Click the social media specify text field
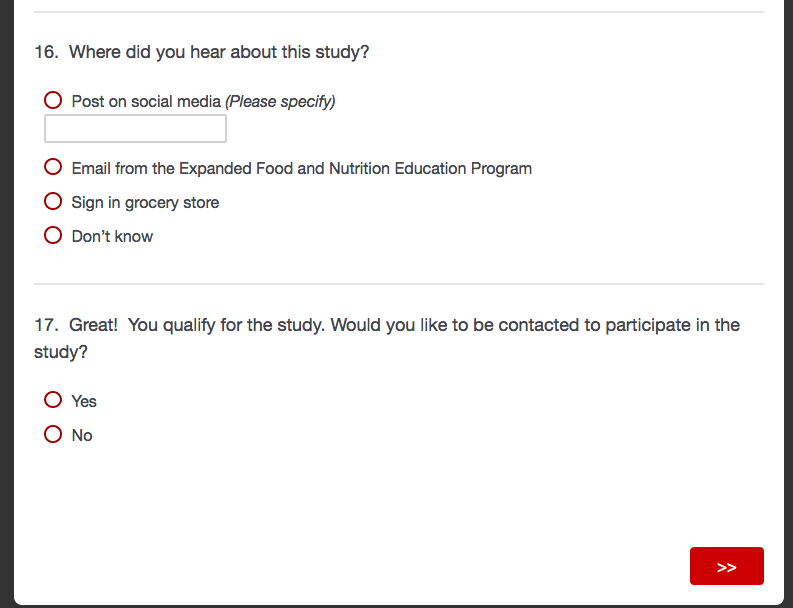 click(135, 129)
